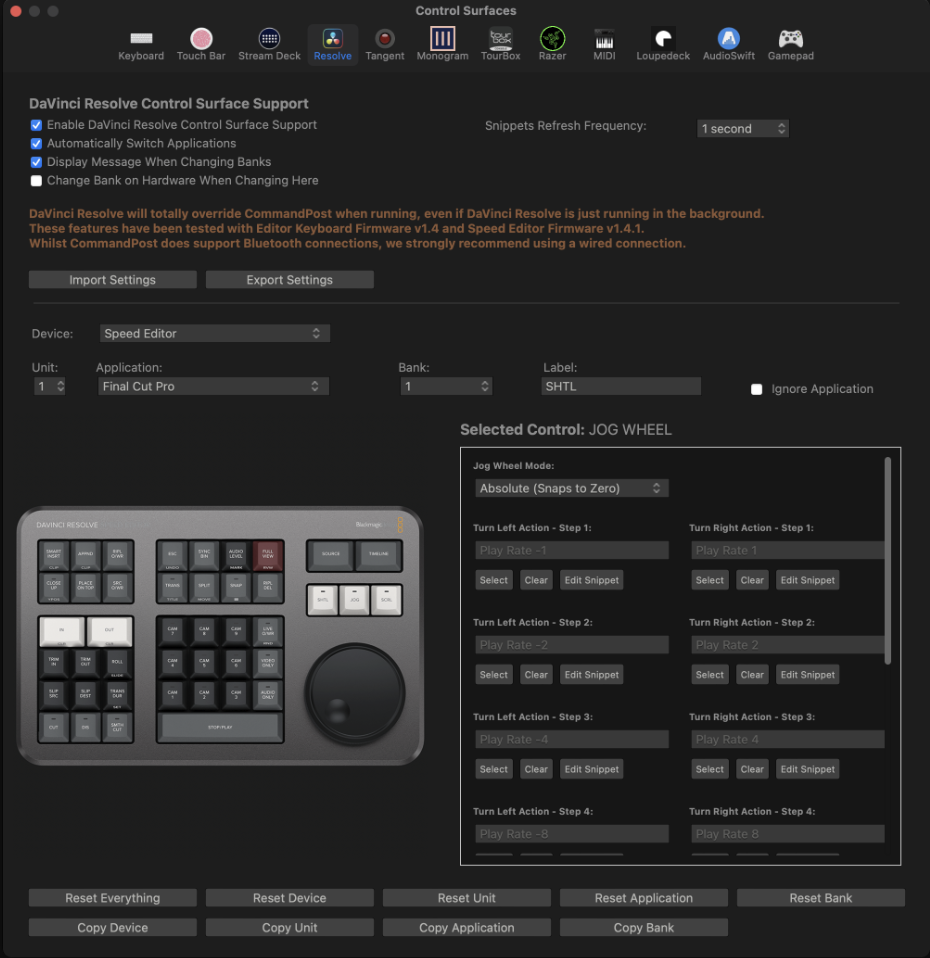Select the white JOG key
The width and height of the screenshot is (930, 958).
pyautogui.click(x=354, y=599)
